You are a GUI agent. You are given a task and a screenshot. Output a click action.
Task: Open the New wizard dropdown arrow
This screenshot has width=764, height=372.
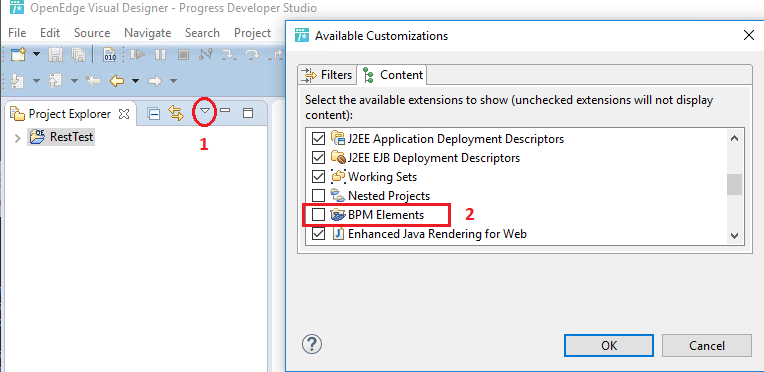[x=37, y=55]
